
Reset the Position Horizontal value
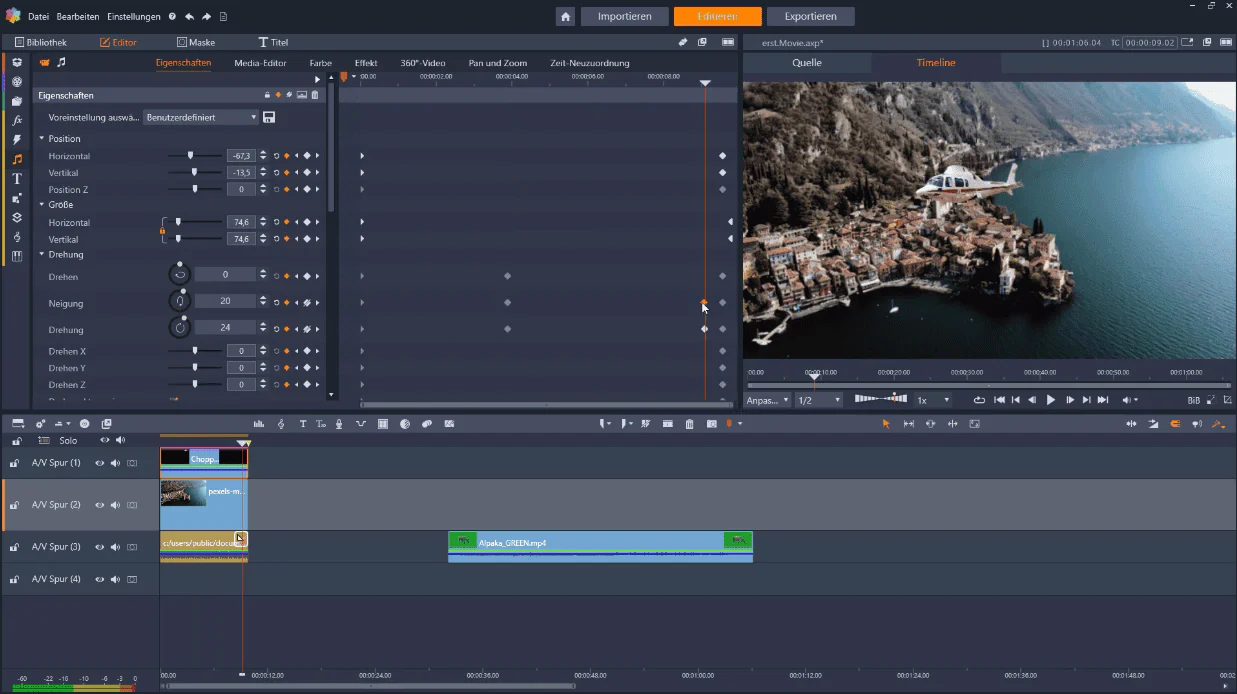click(x=276, y=156)
